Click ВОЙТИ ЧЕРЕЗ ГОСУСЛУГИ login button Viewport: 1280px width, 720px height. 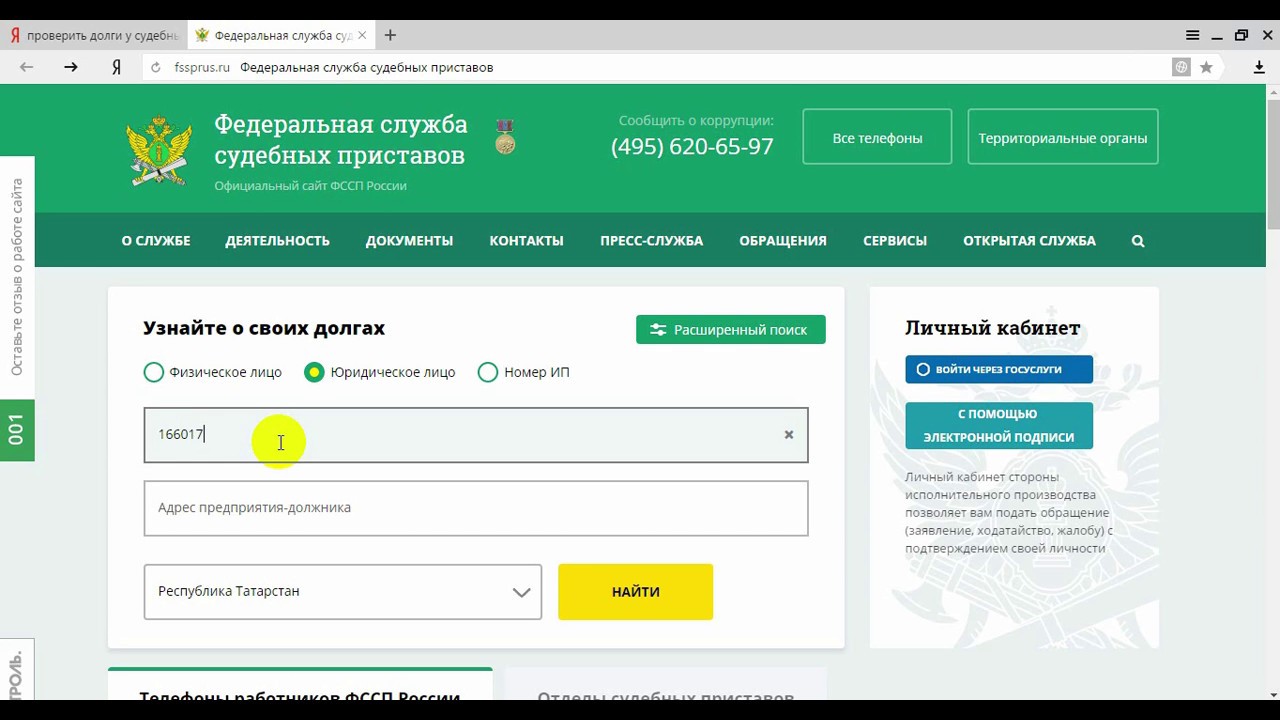point(999,369)
